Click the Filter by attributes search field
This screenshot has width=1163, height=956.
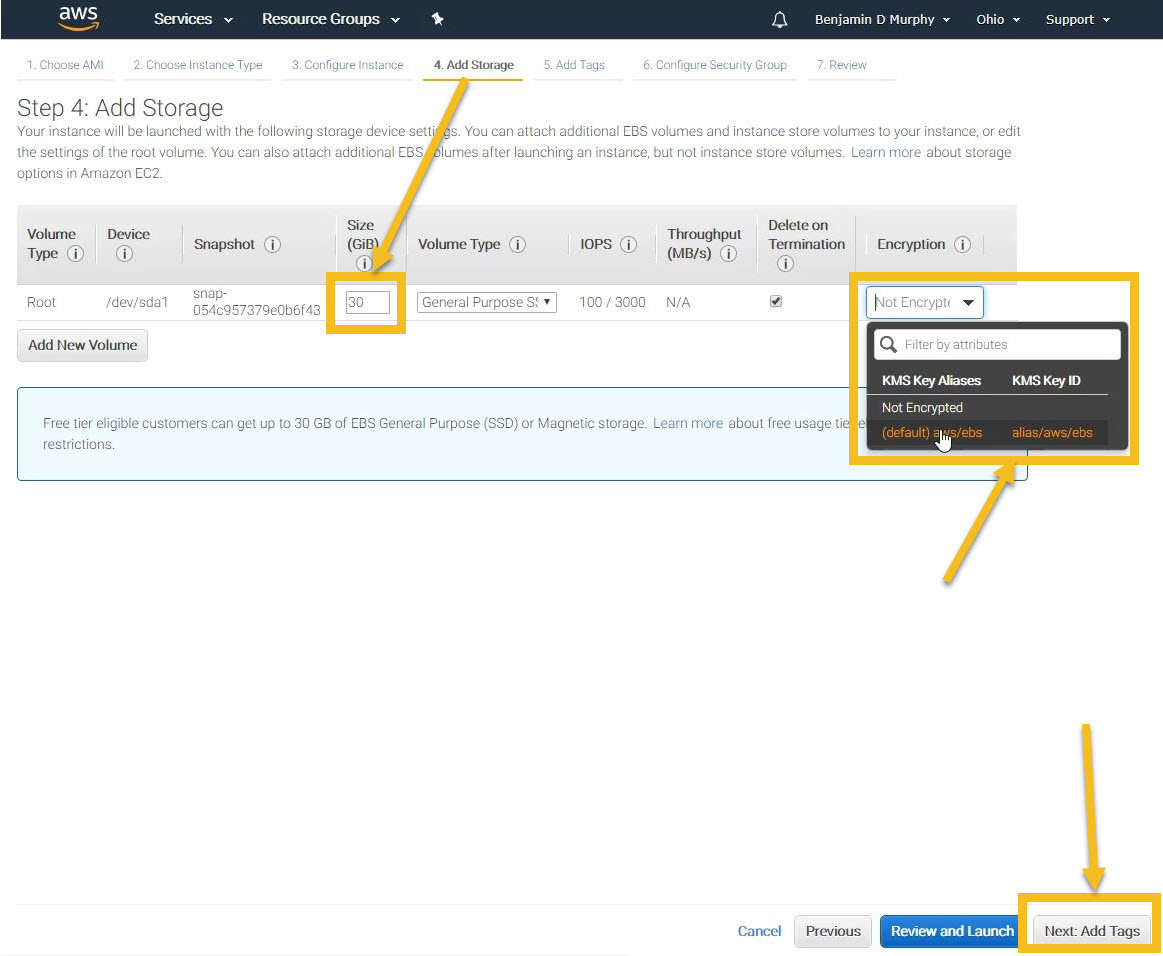(x=998, y=344)
